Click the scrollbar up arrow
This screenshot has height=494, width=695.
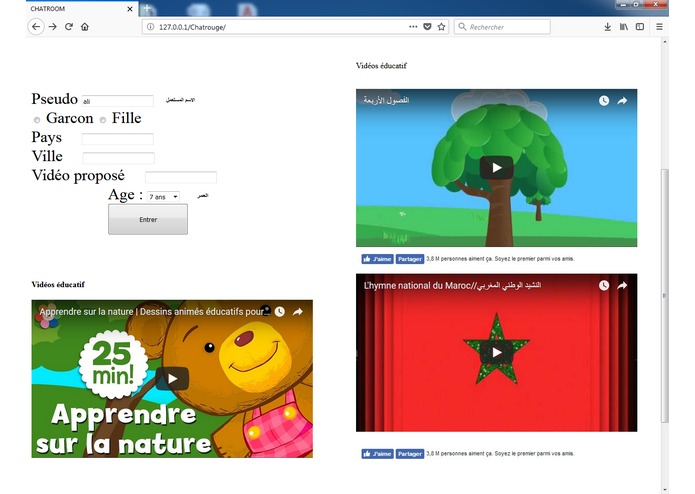664,41
